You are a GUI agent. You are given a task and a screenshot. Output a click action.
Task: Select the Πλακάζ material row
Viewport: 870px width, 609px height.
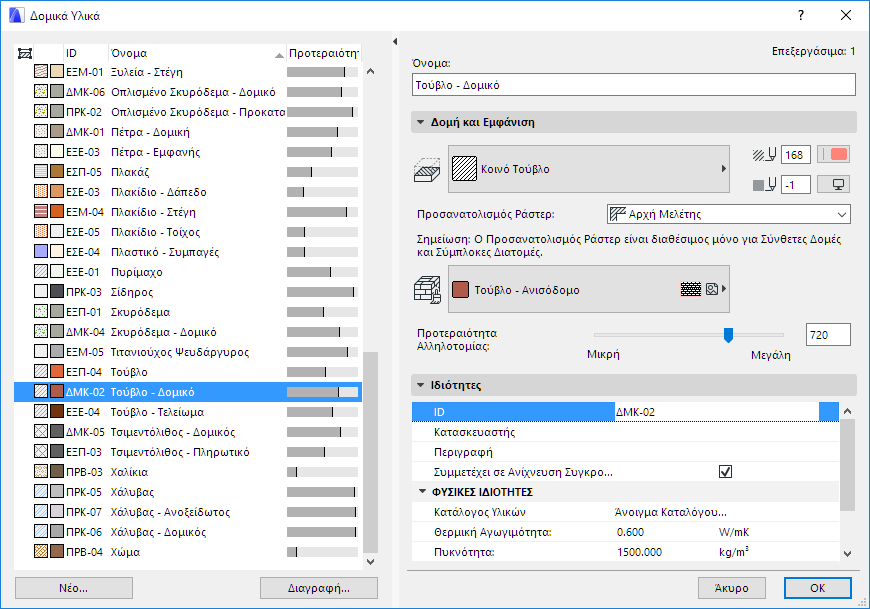(x=188, y=172)
